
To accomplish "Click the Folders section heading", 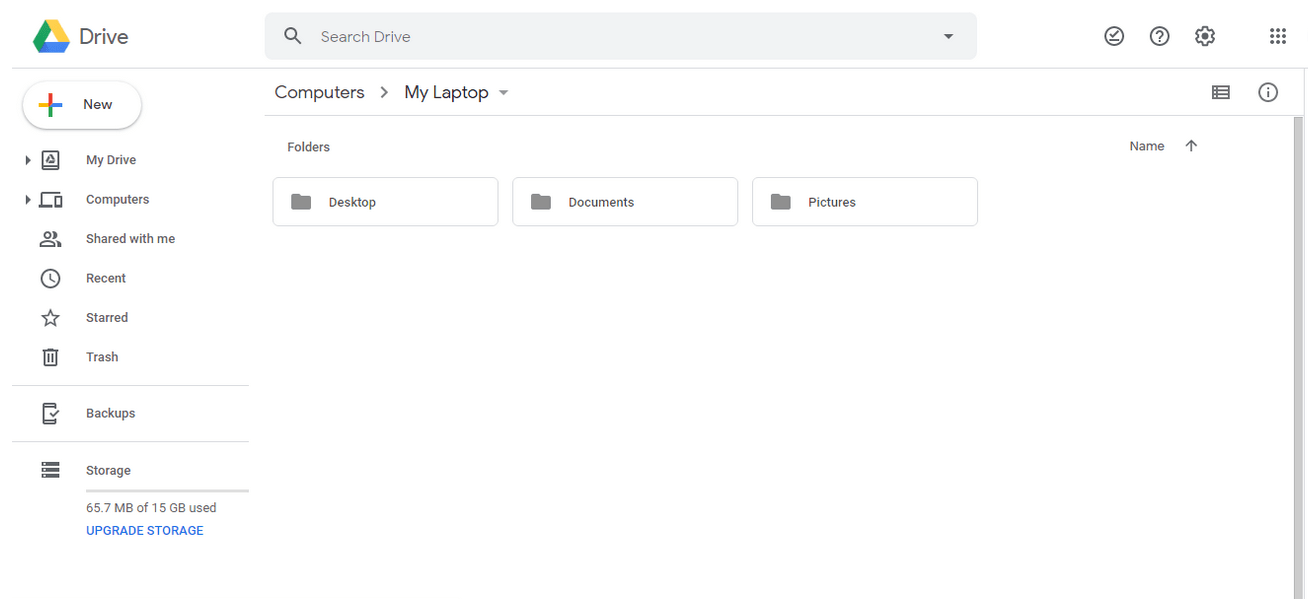I will pos(308,147).
